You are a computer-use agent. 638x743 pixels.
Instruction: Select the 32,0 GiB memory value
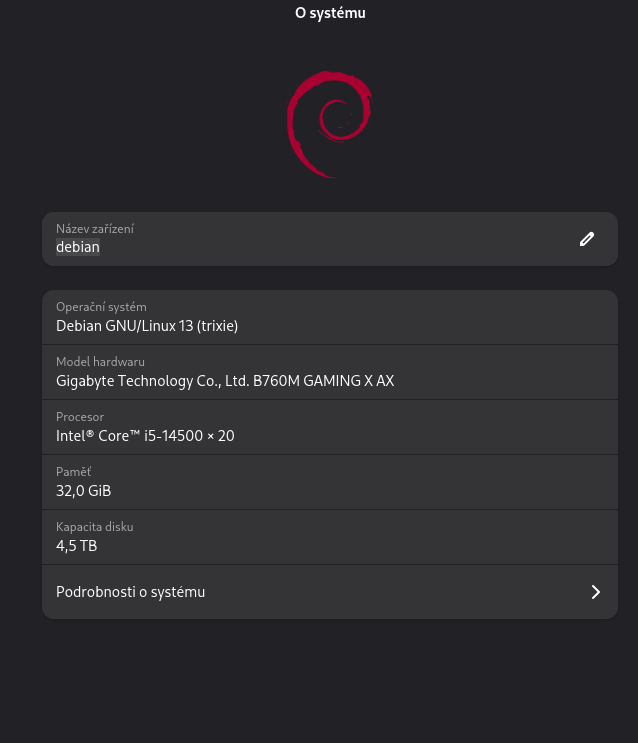coord(84,491)
